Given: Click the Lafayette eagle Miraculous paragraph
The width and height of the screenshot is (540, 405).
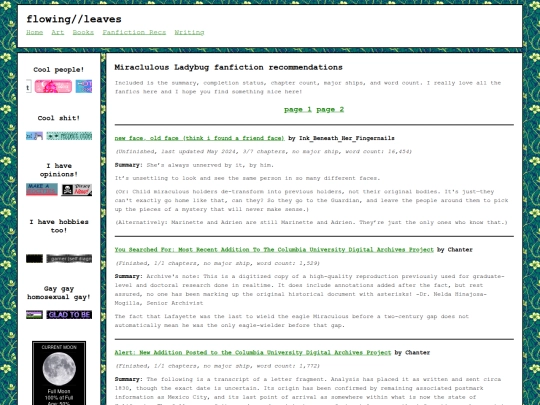Looking at the screenshot, I should click(292, 321).
